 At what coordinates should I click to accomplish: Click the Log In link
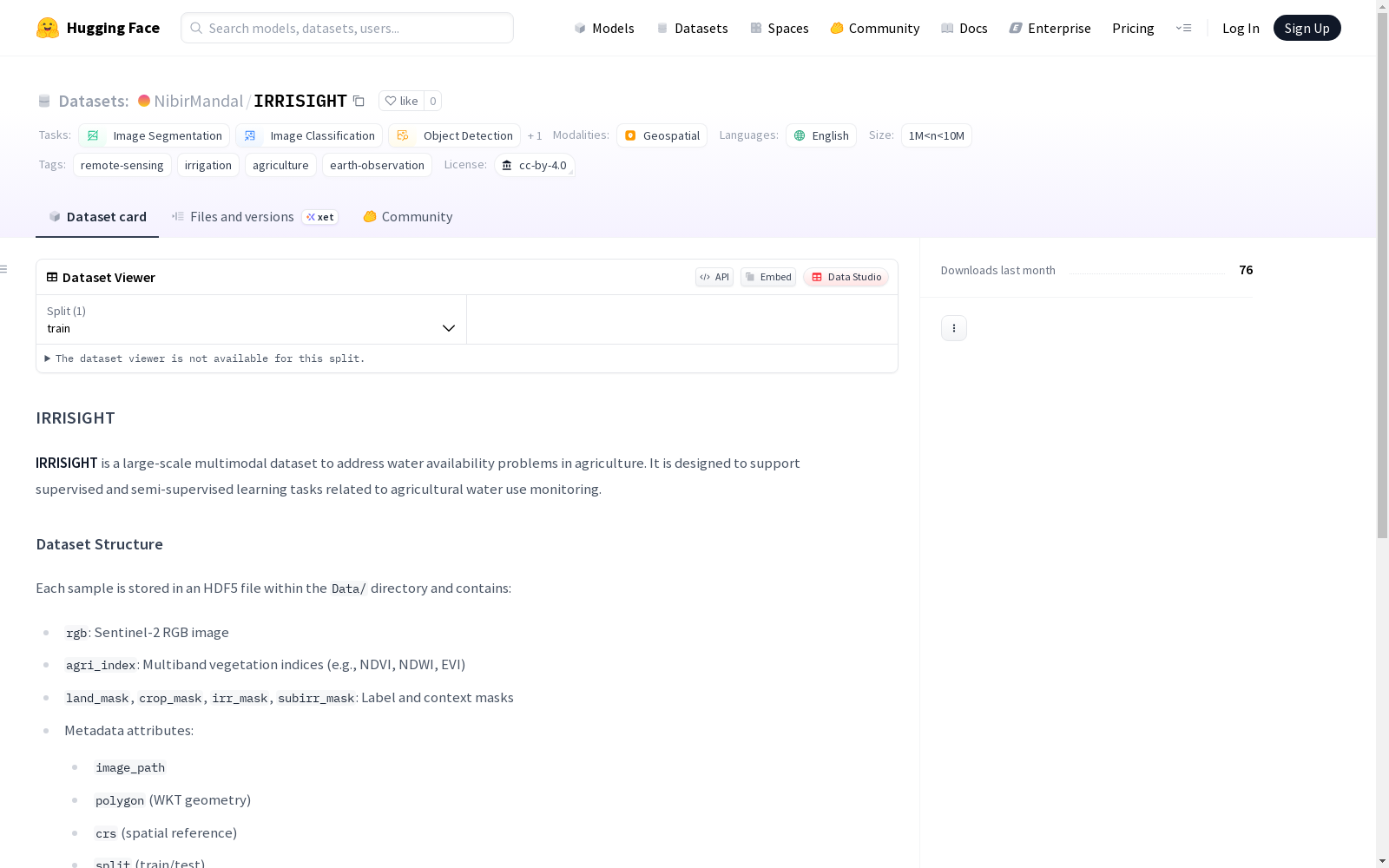point(1241,28)
